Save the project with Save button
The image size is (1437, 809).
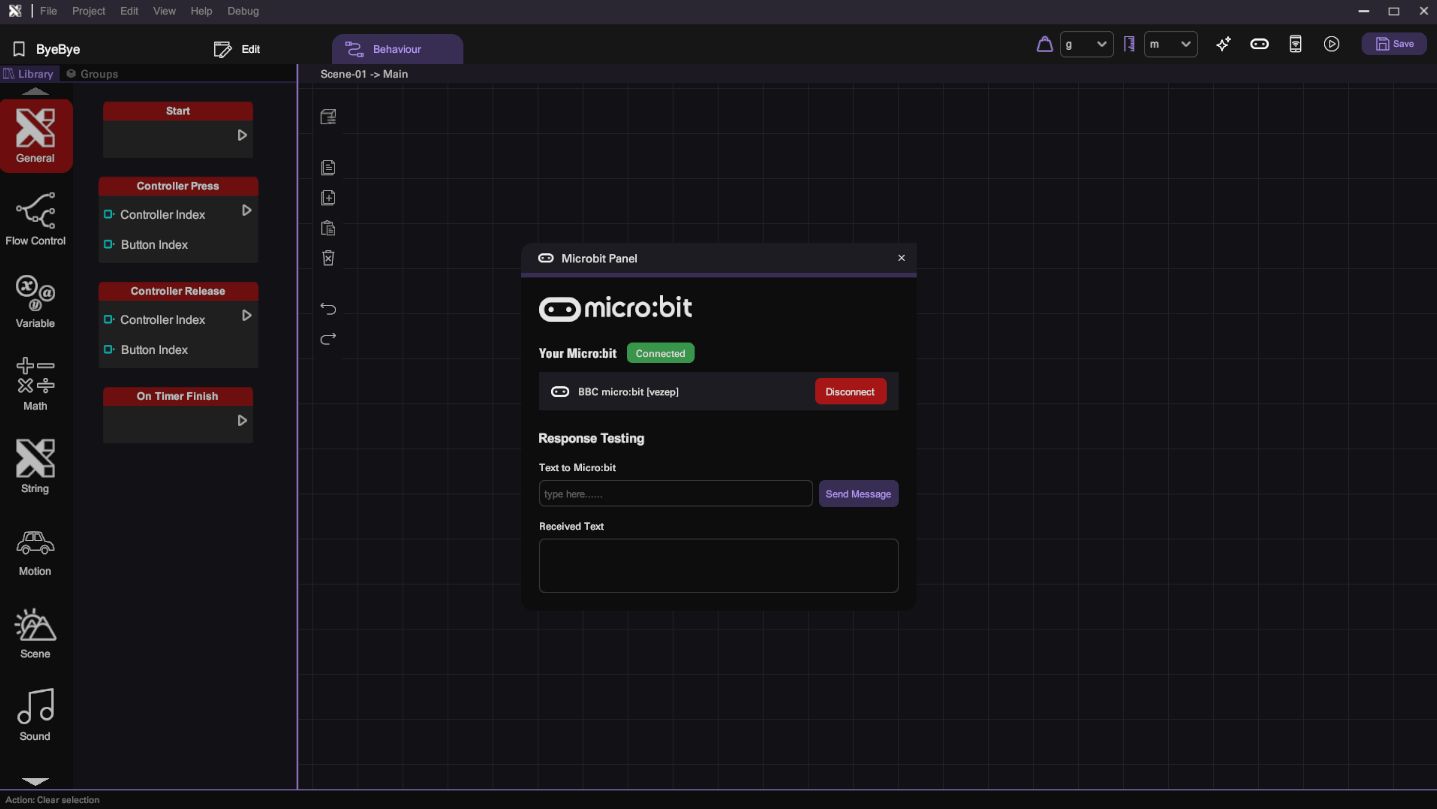pyautogui.click(x=1394, y=44)
